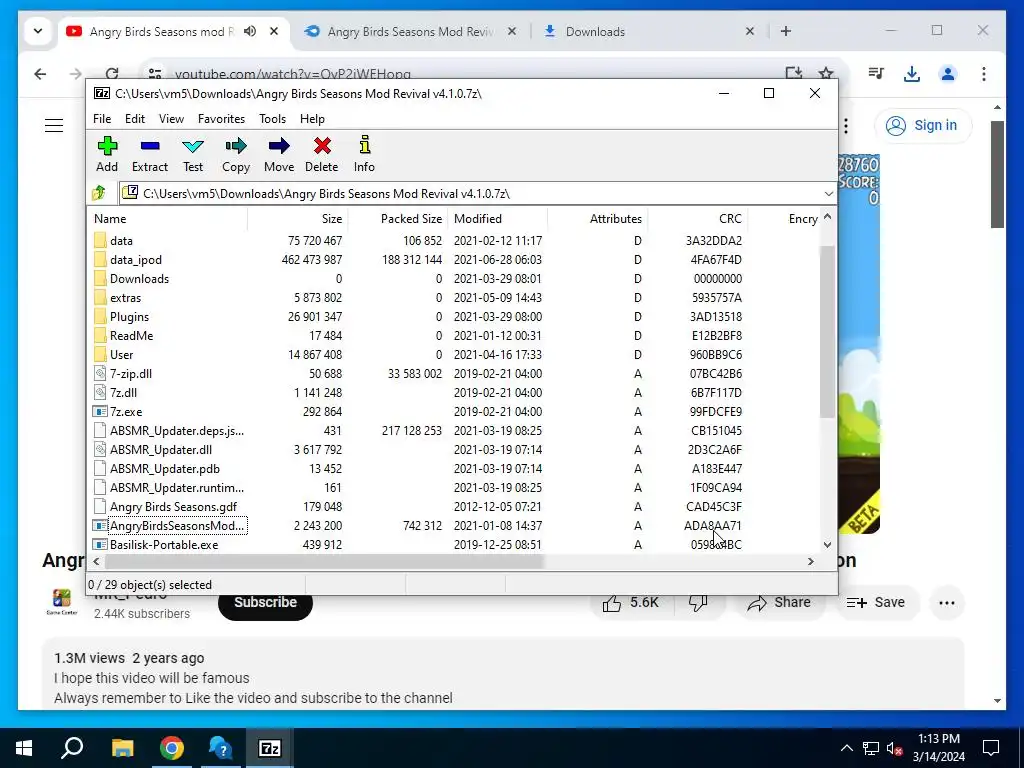The width and height of the screenshot is (1024, 768).
Task: Click the Share button under video
Action: 779,603
